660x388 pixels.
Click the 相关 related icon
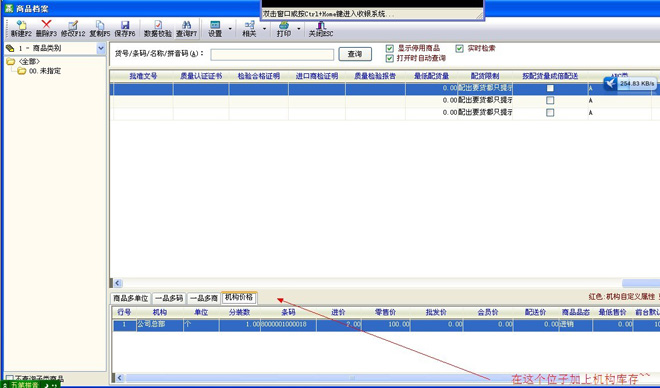click(250, 25)
